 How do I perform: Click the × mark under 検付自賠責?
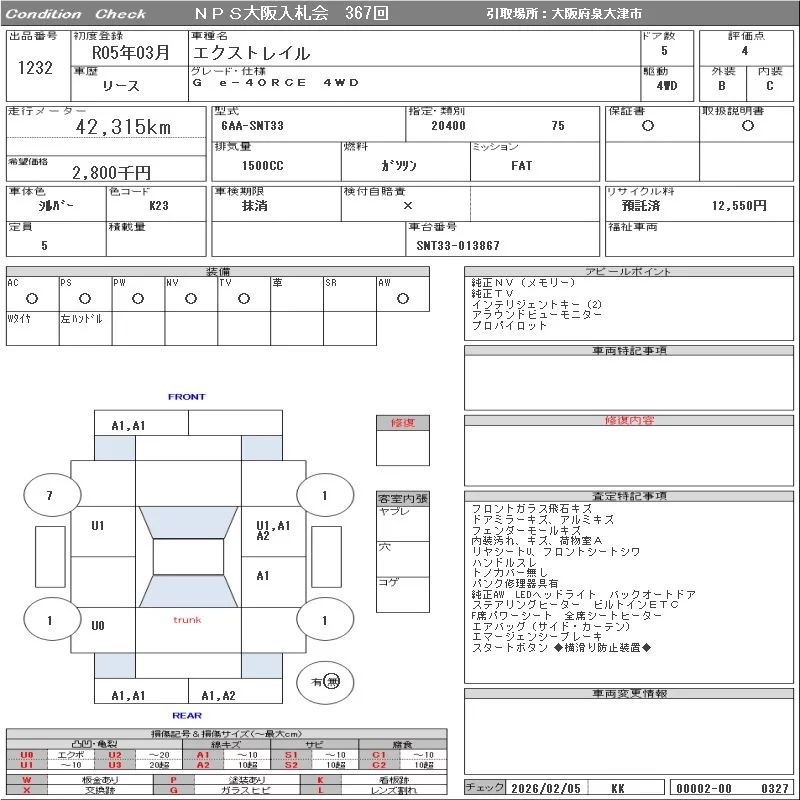408,206
